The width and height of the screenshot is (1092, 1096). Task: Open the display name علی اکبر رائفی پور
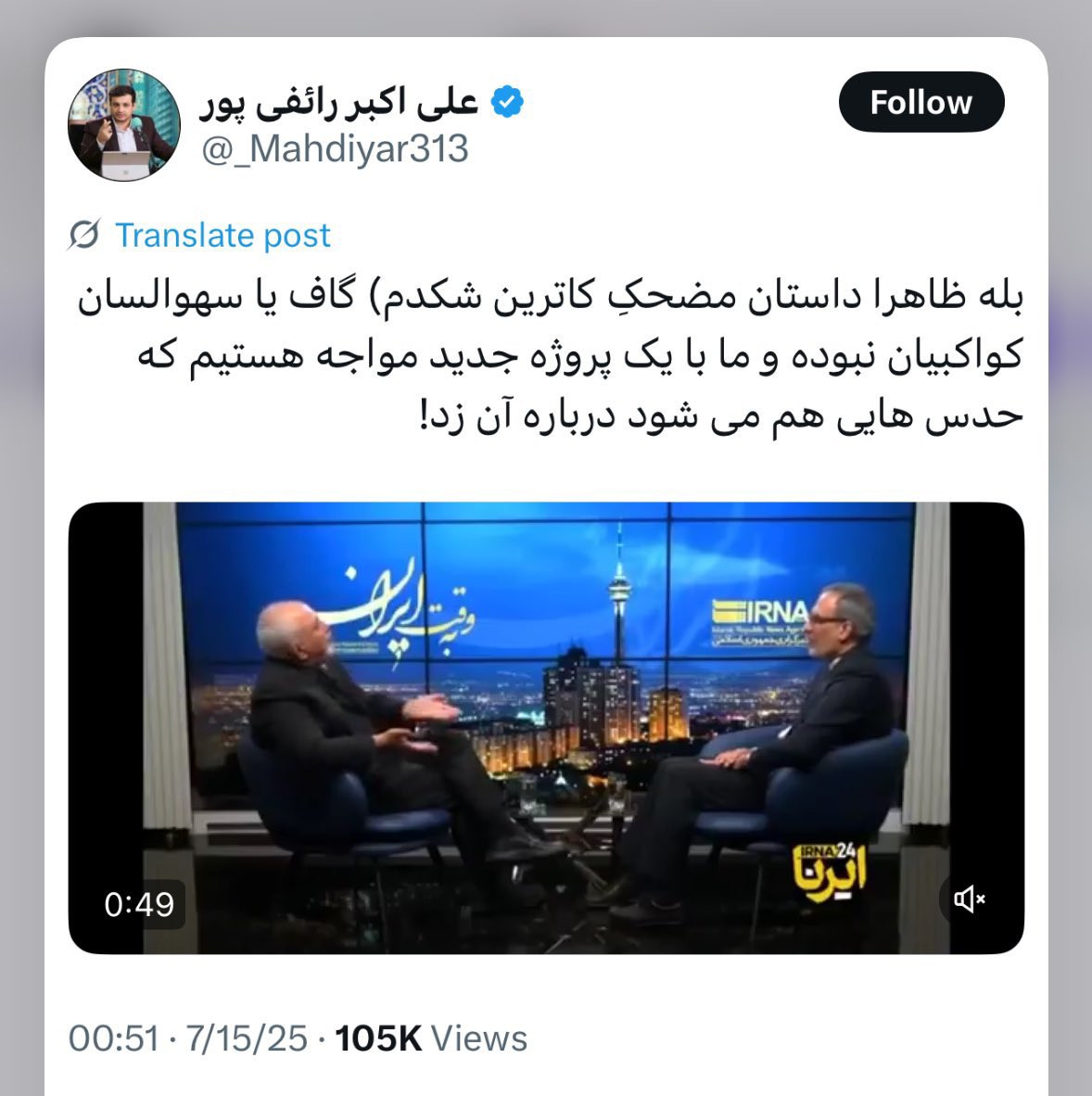click(x=339, y=104)
